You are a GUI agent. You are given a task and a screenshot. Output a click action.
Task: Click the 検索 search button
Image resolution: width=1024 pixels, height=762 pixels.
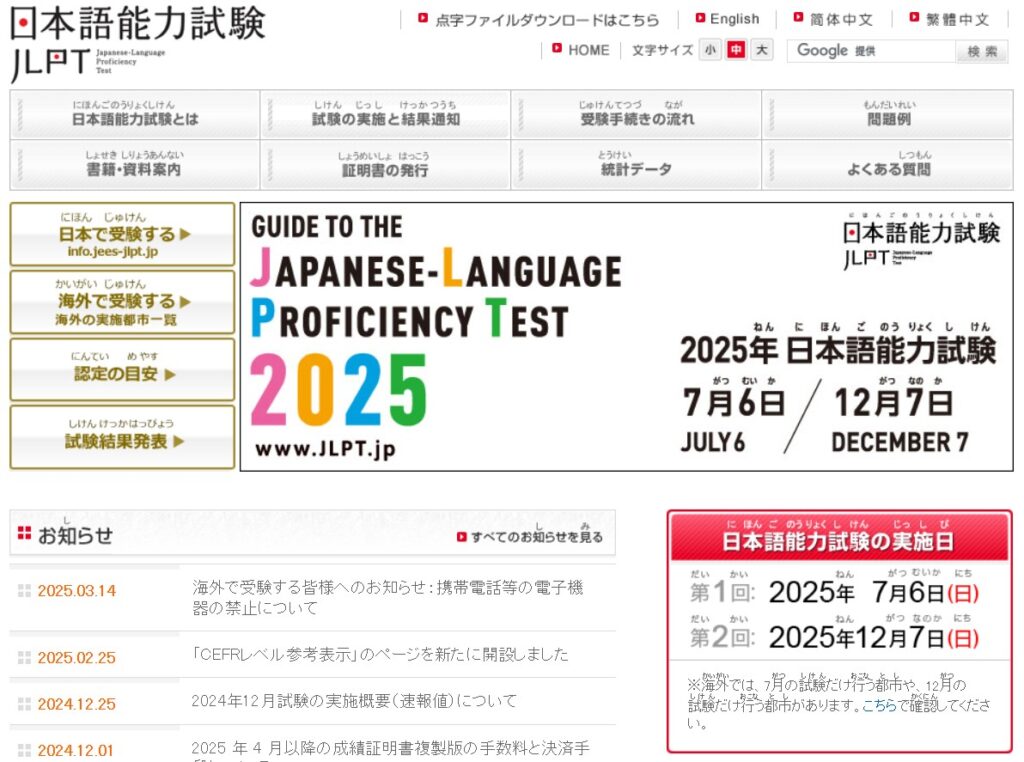coord(982,52)
